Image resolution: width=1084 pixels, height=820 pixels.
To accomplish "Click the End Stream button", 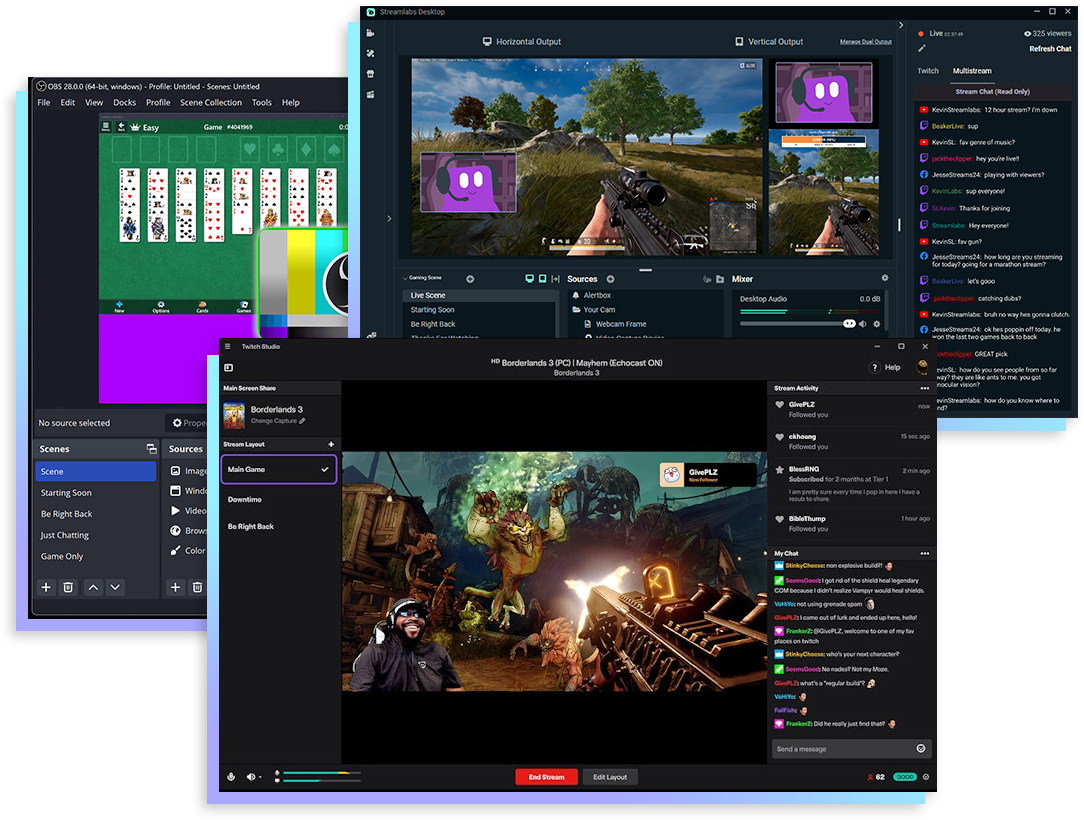I will point(546,777).
